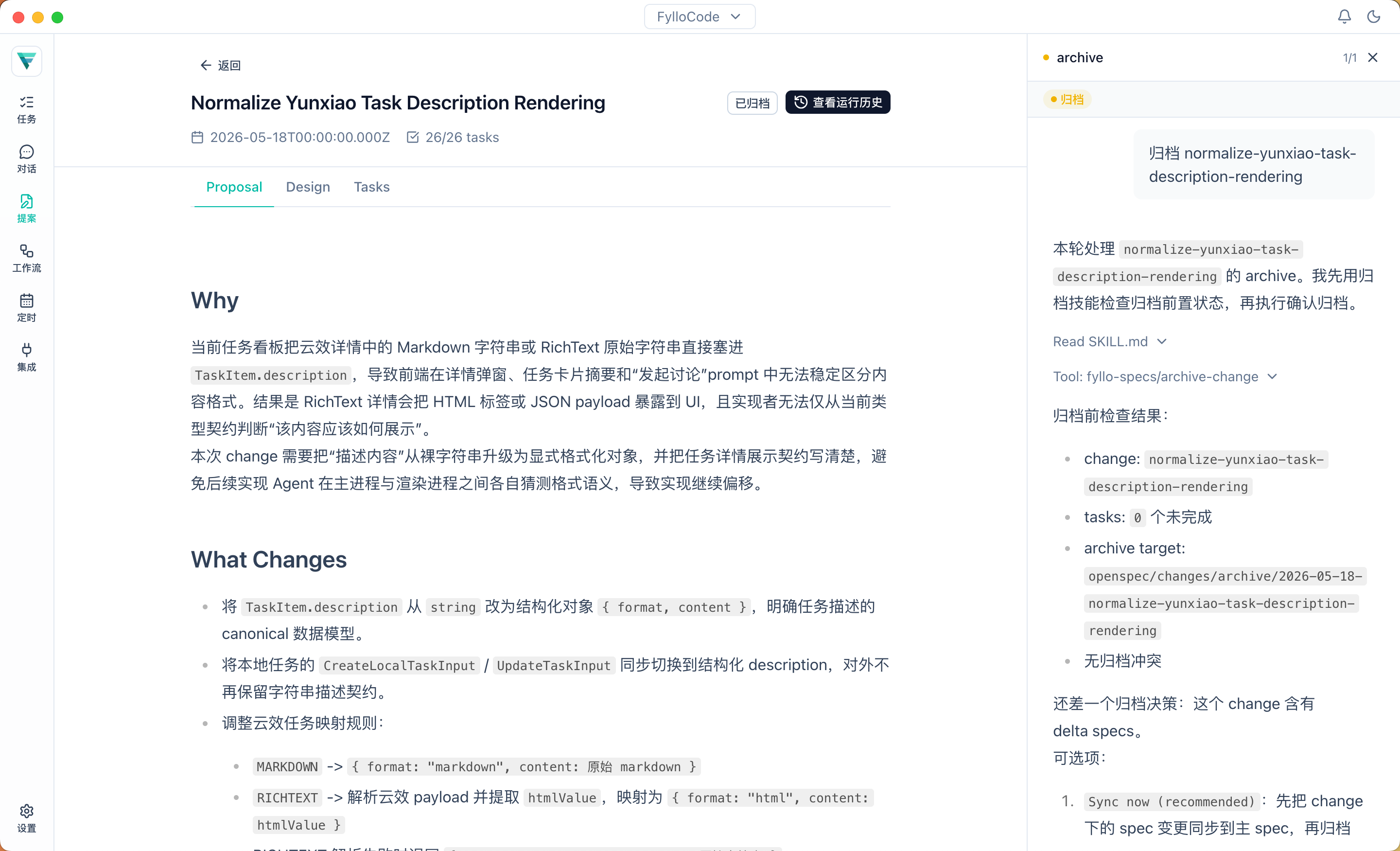Click the page title Normalize Yunxiao Task Description Rendering
Image resolution: width=1400 pixels, height=851 pixels.
click(398, 103)
